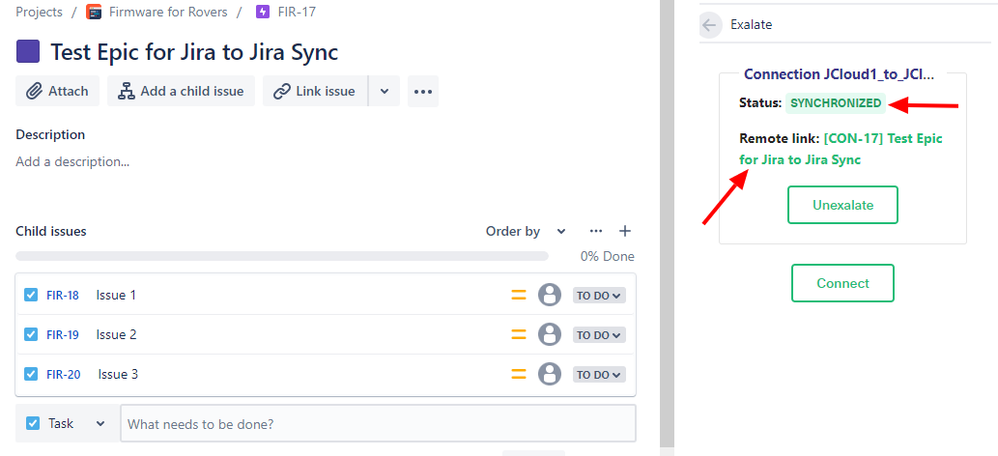Click the Child issues heading
The height and width of the screenshot is (456, 998).
click(51, 231)
